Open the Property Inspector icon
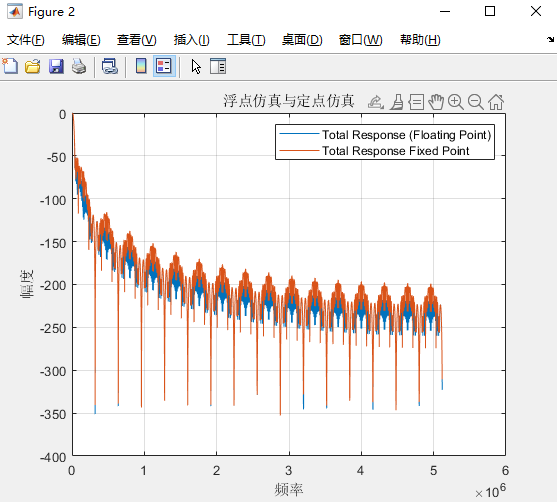The image size is (557, 502). pos(218,66)
